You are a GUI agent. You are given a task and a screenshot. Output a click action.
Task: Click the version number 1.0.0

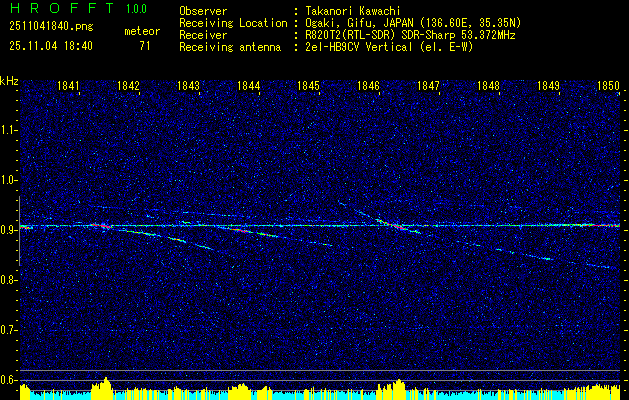point(136,9)
